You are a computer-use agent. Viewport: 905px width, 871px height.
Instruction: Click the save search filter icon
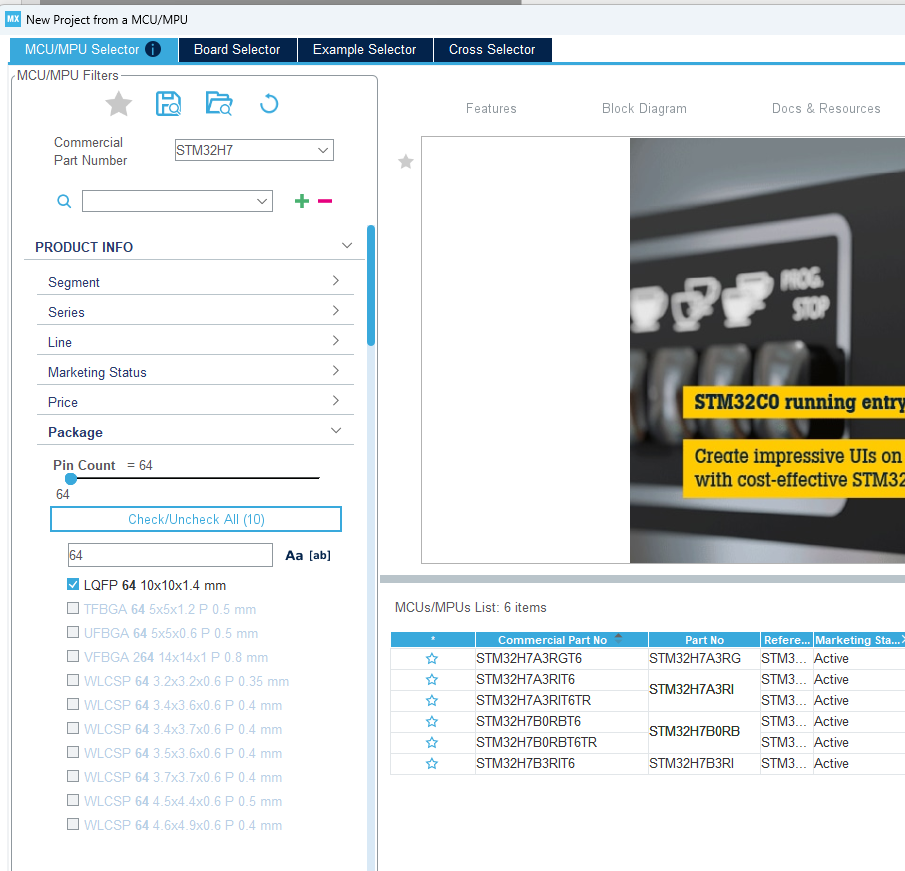169,104
